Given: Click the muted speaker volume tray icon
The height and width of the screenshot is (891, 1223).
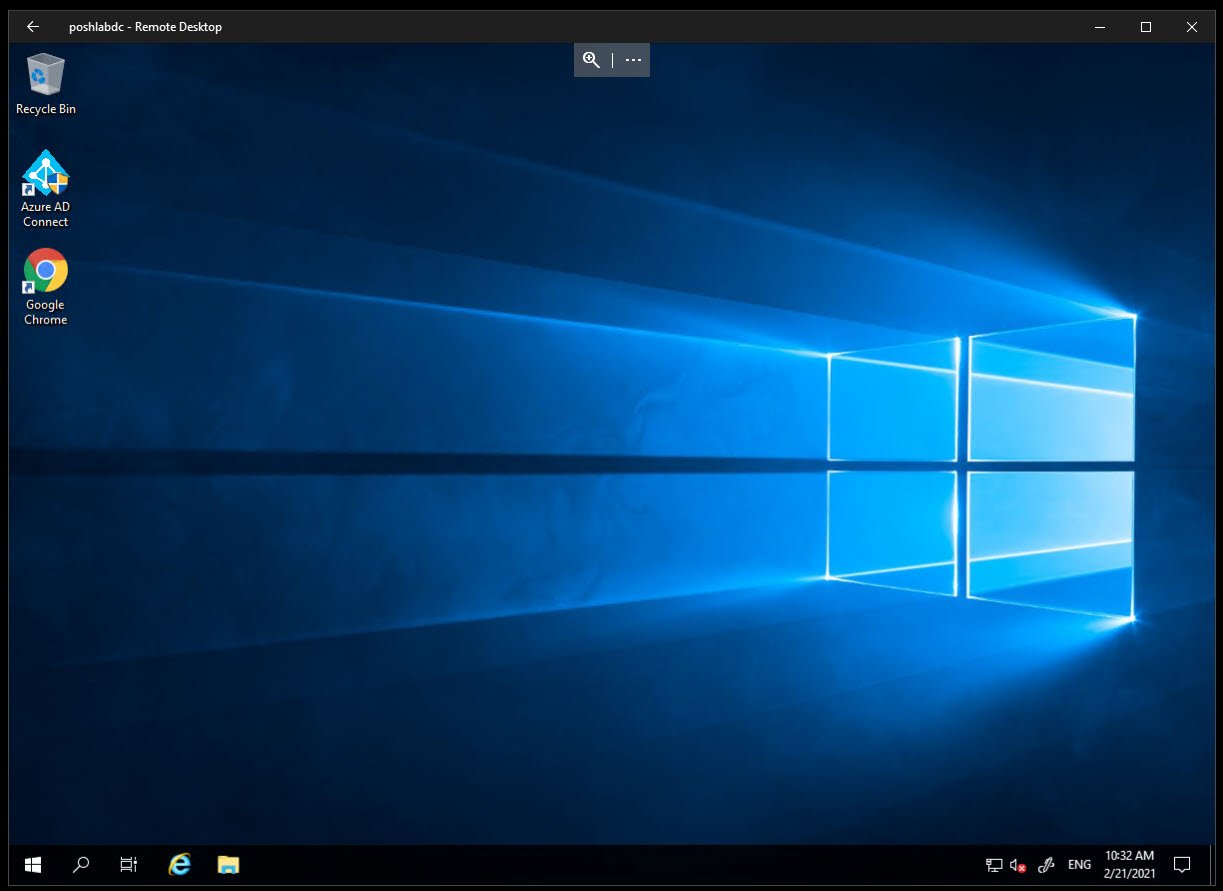Looking at the screenshot, I should (1018, 865).
